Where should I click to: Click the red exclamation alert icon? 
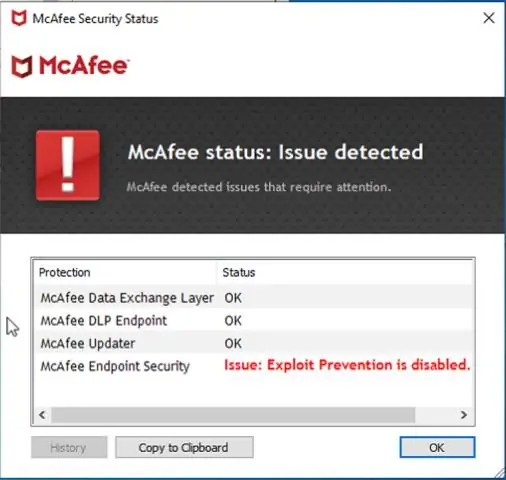tap(68, 165)
